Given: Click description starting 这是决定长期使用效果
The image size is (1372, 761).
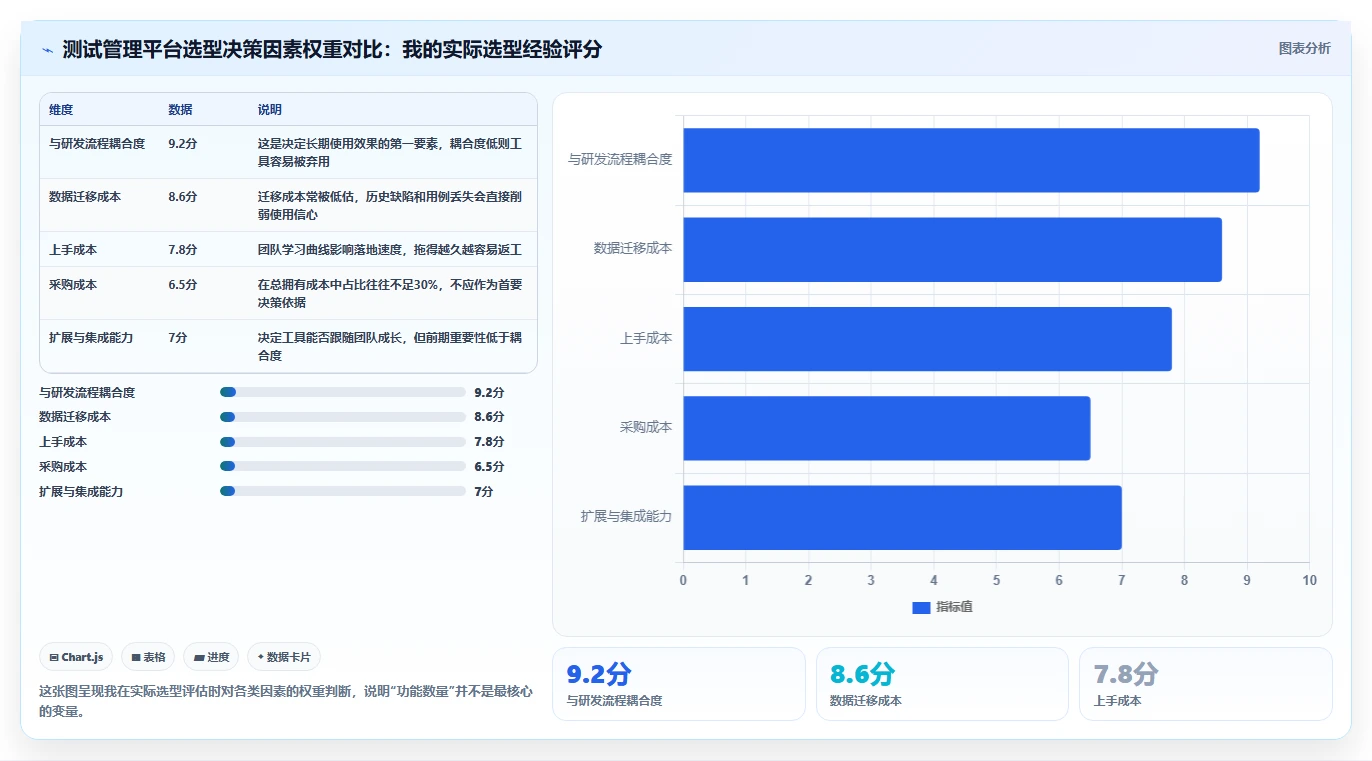Looking at the screenshot, I should pyautogui.click(x=390, y=152).
